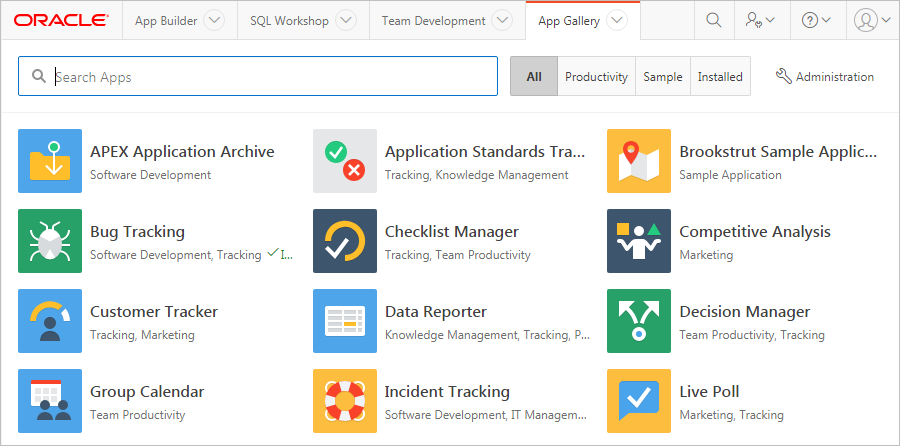Image resolution: width=900 pixels, height=446 pixels.
Task: Click the Checklist Manager checkmark icon
Action: tap(345, 241)
